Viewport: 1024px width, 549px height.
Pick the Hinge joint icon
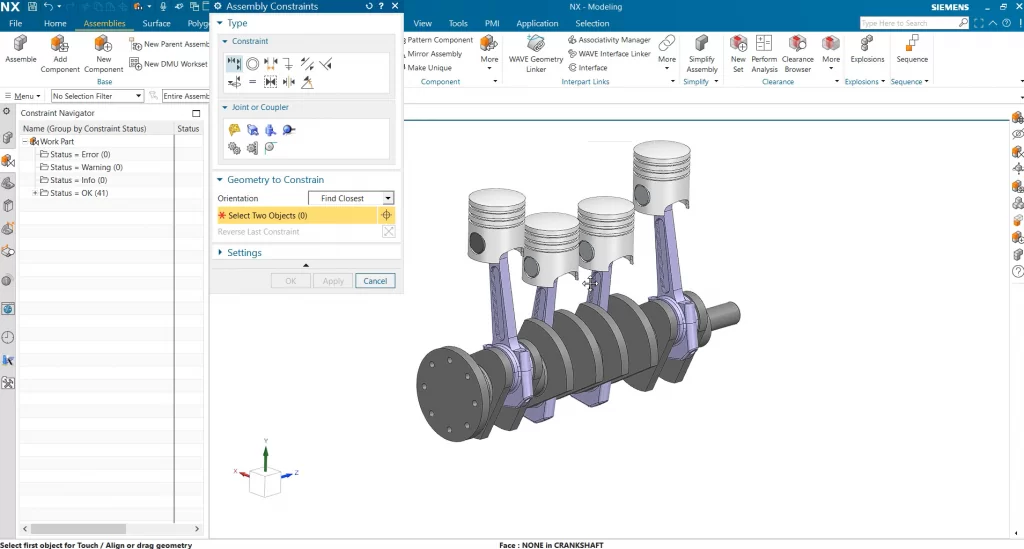point(234,130)
